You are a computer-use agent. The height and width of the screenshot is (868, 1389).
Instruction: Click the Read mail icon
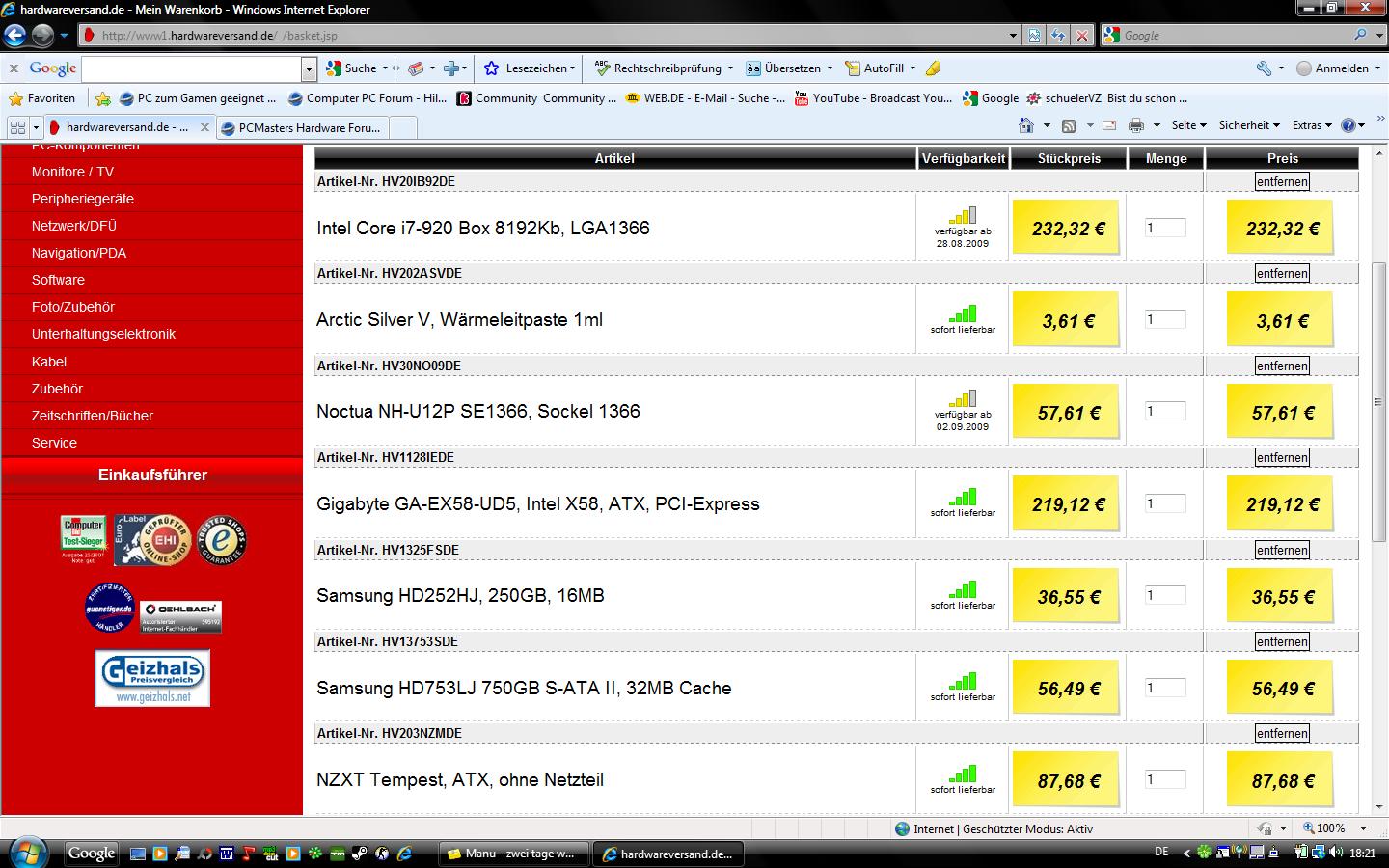pos(1109,125)
